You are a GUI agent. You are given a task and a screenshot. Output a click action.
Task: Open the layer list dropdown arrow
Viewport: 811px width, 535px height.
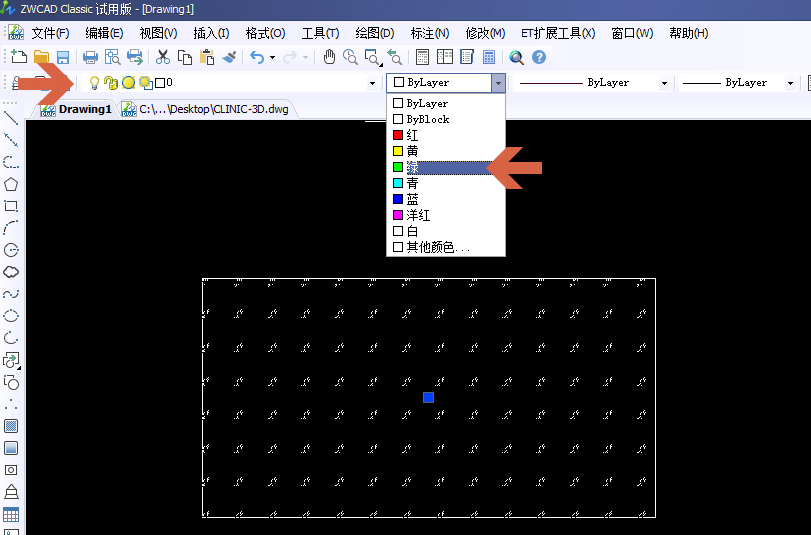point(373,83)
